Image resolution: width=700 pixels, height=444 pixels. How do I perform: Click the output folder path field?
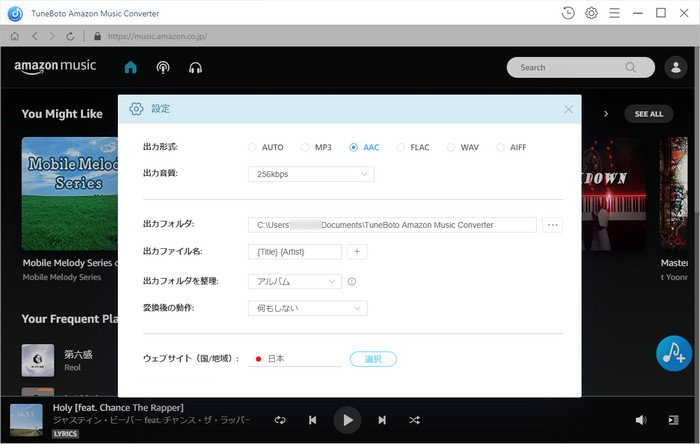(392, 225)
